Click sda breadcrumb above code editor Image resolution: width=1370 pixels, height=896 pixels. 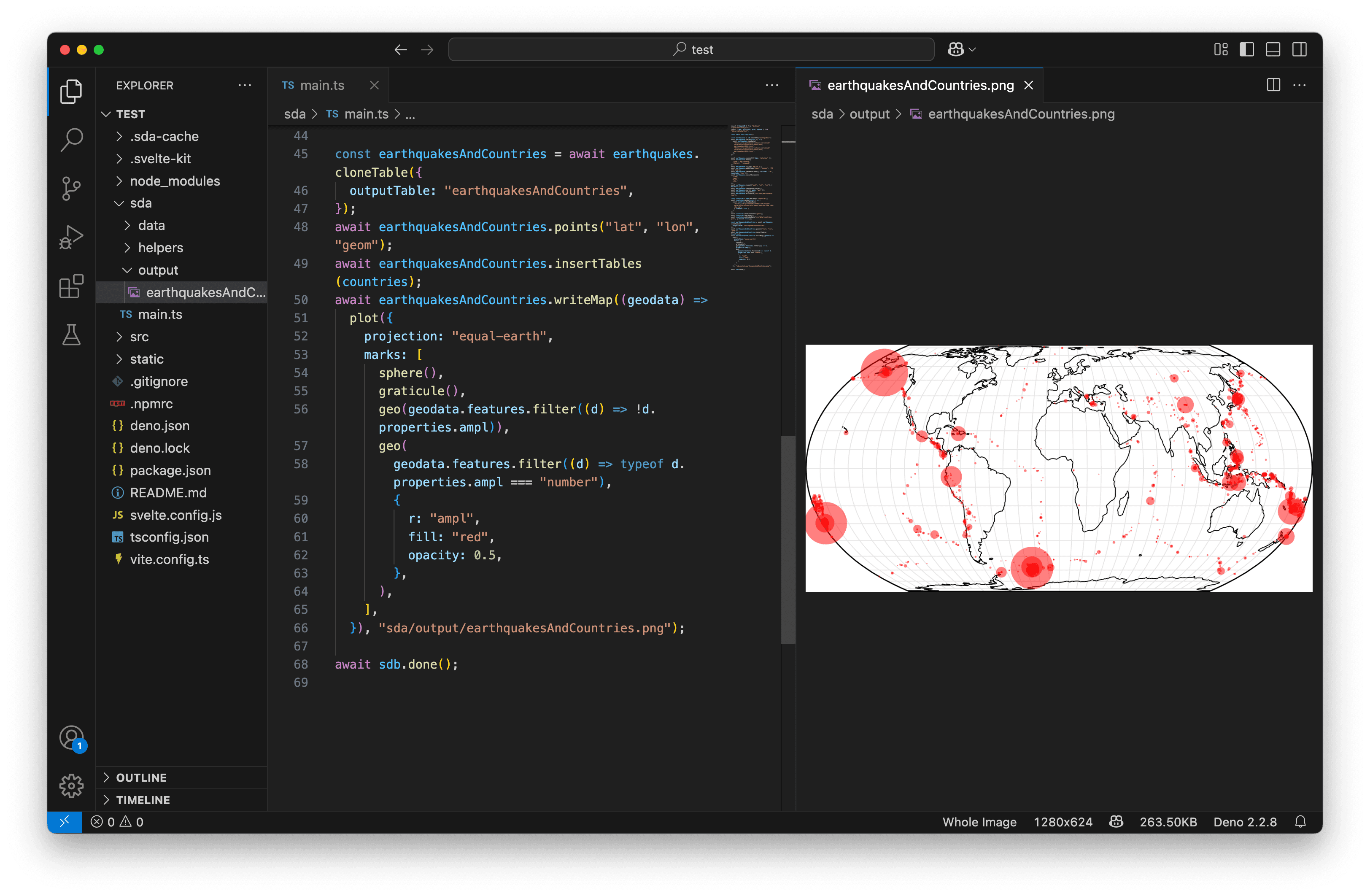tap(295, 114)
